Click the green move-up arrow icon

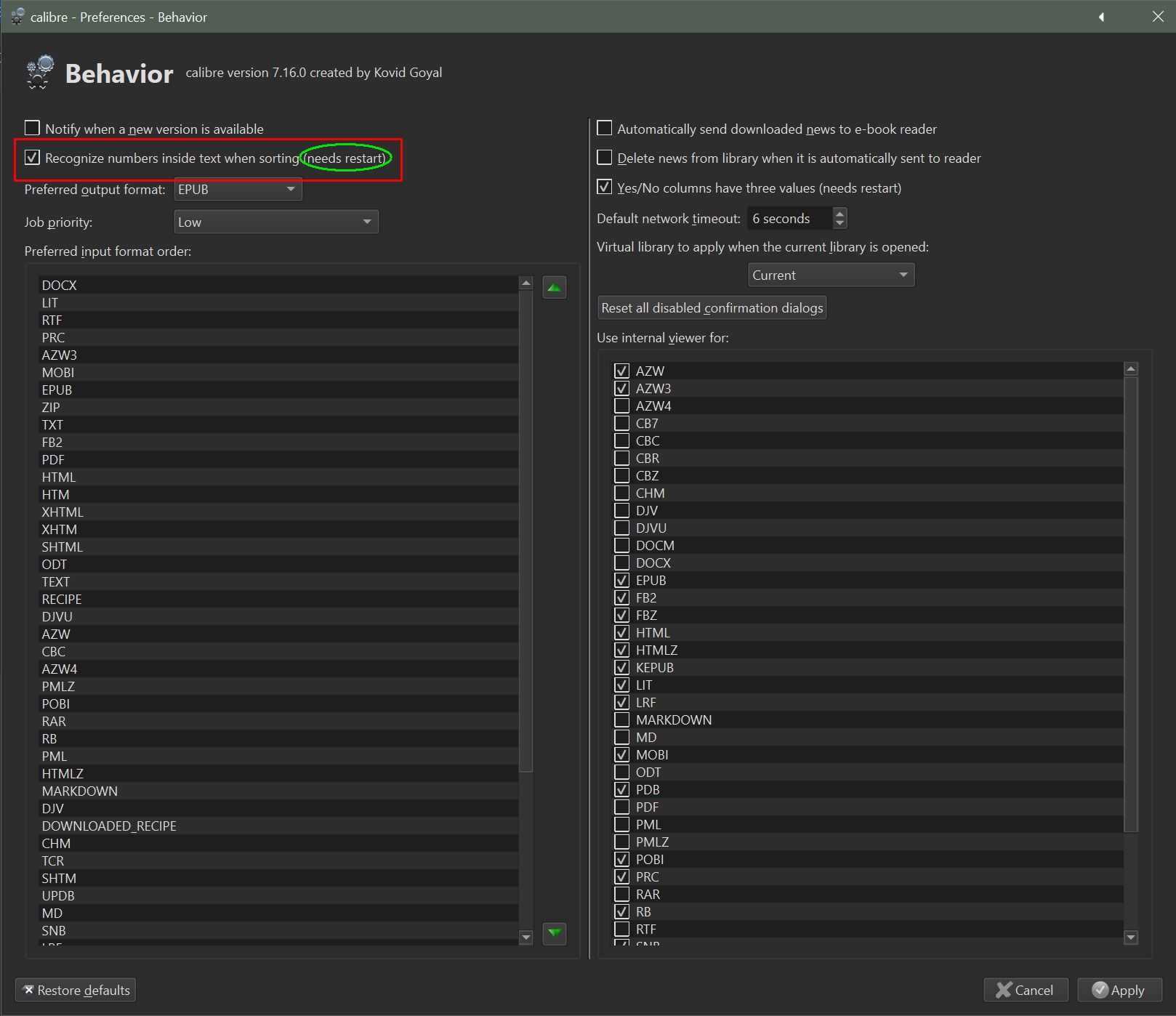coord(554,288)
